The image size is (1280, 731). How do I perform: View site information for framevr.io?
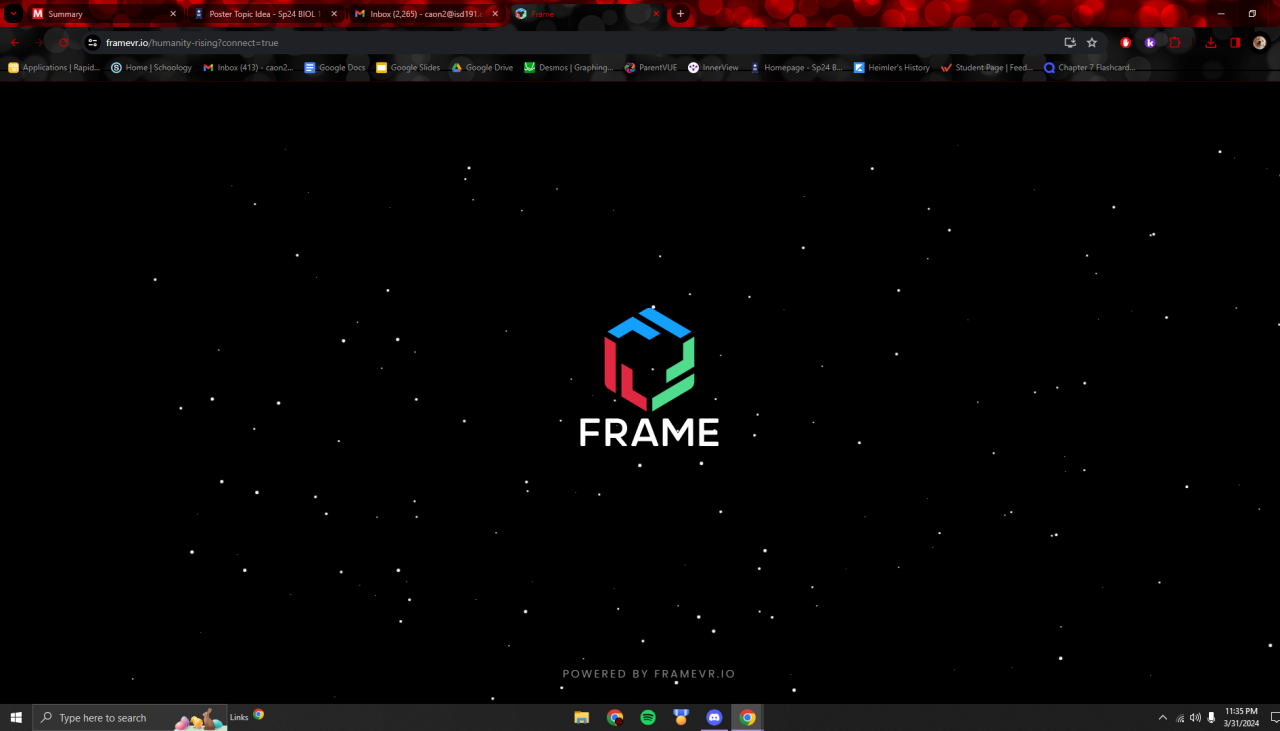click(93, 43)
